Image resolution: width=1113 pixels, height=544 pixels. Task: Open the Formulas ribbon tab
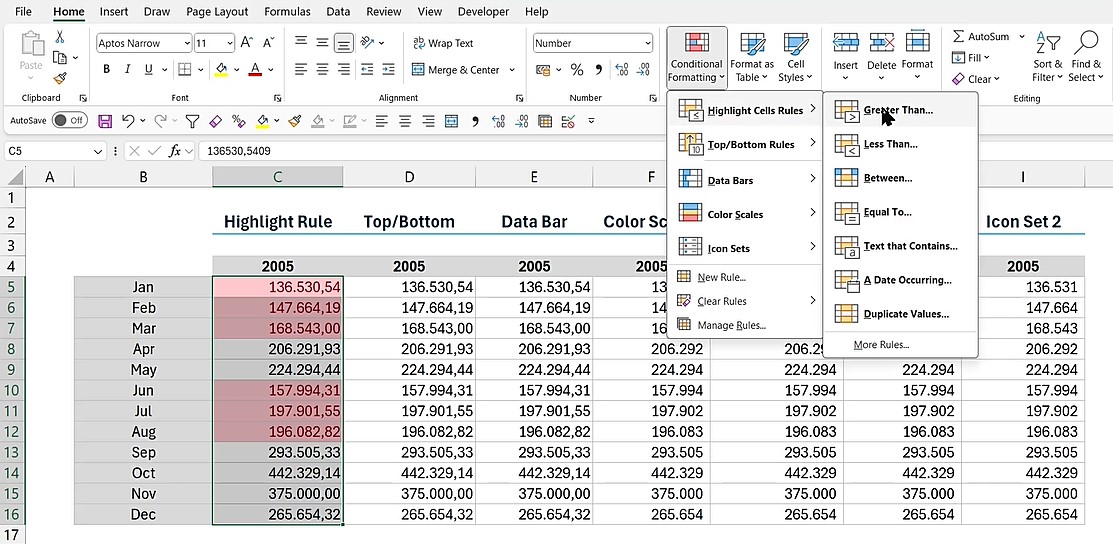(287, 12)
